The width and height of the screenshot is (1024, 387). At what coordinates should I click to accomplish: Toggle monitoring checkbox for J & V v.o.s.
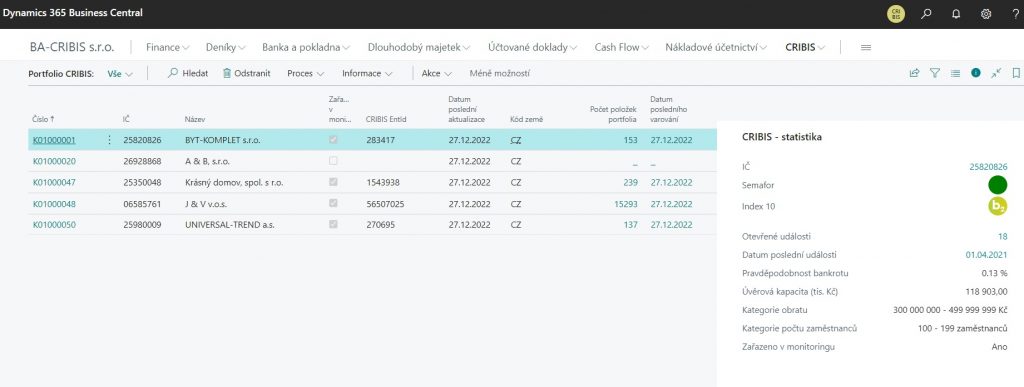[334, 204]
